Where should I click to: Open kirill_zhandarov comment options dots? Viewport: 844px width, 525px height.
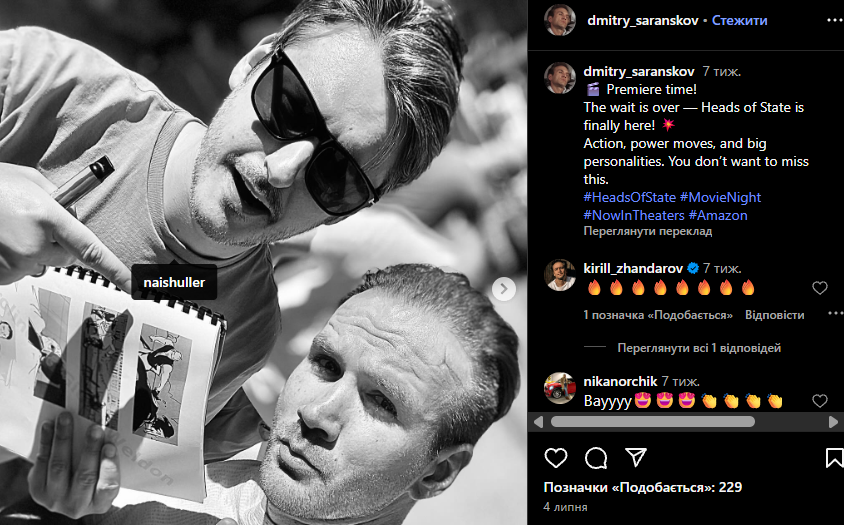pyautogui.click(x=835, y=313)
